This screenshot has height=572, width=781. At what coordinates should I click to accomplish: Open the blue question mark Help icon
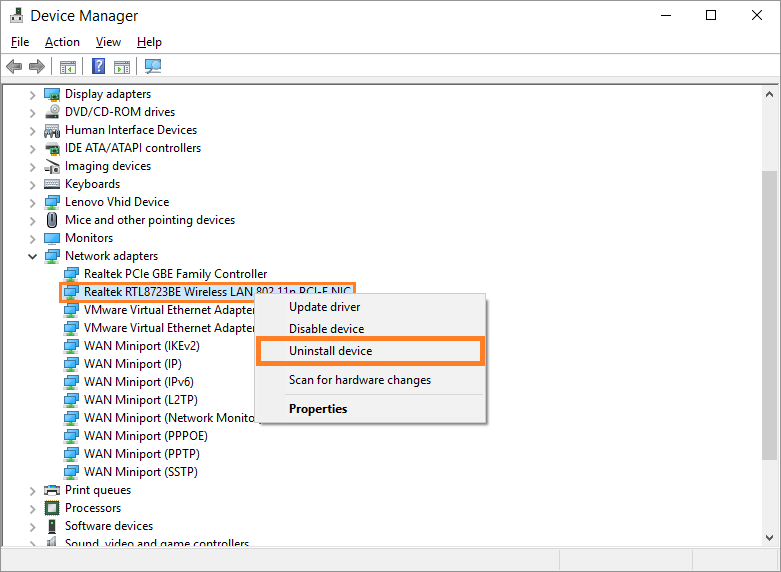(x=99, y=66)
